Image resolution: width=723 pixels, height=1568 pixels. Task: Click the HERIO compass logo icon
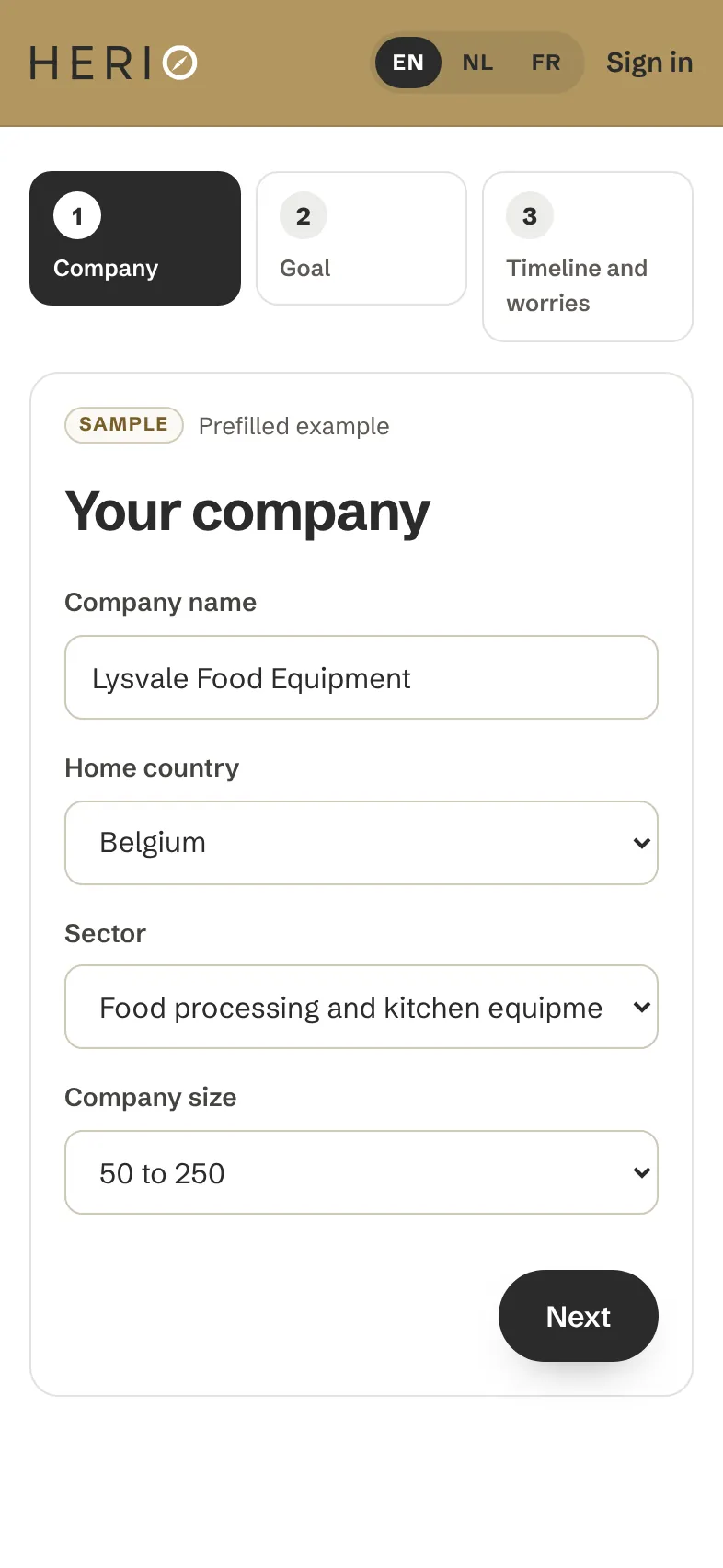point(179,63)
